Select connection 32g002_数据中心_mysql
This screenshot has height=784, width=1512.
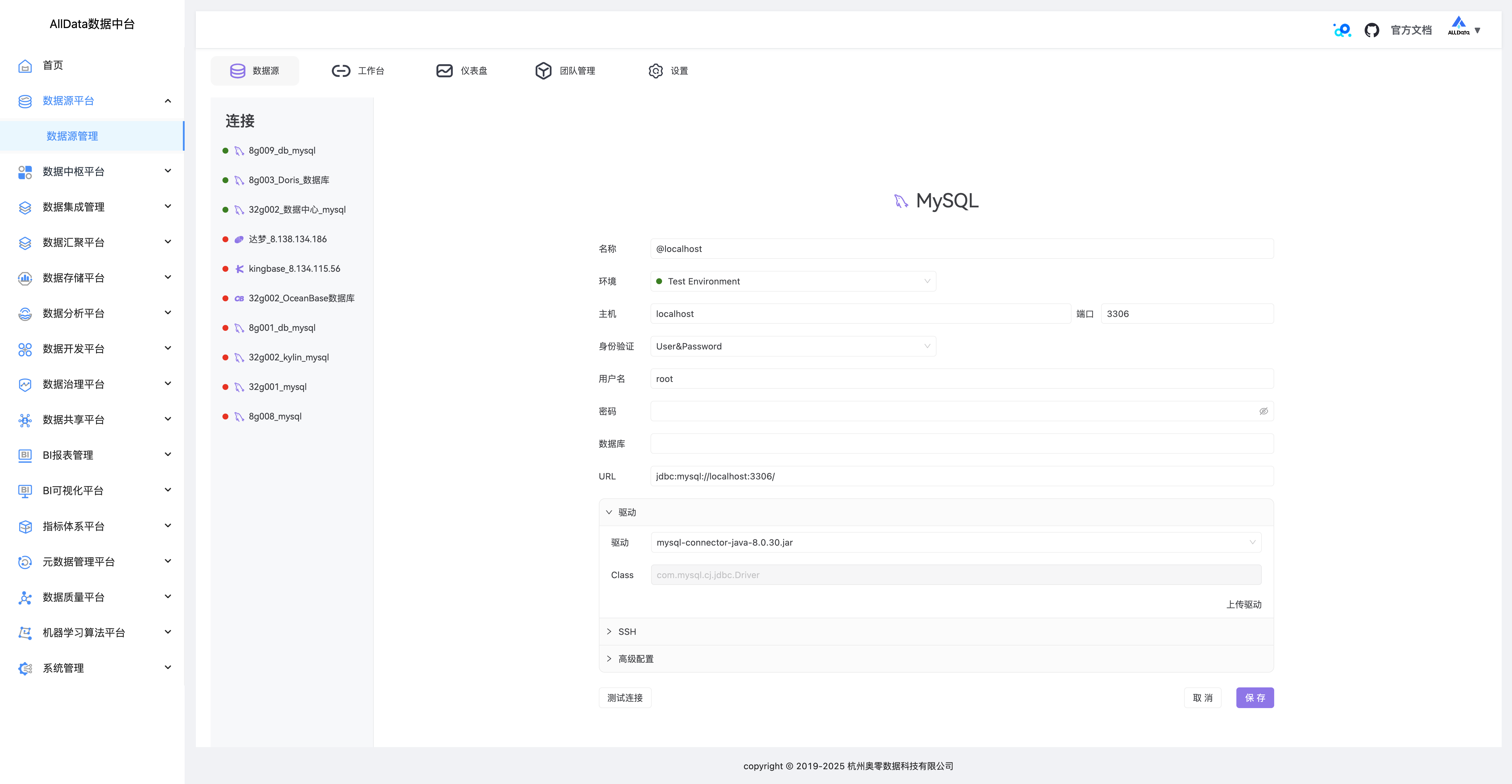(297, 209)
